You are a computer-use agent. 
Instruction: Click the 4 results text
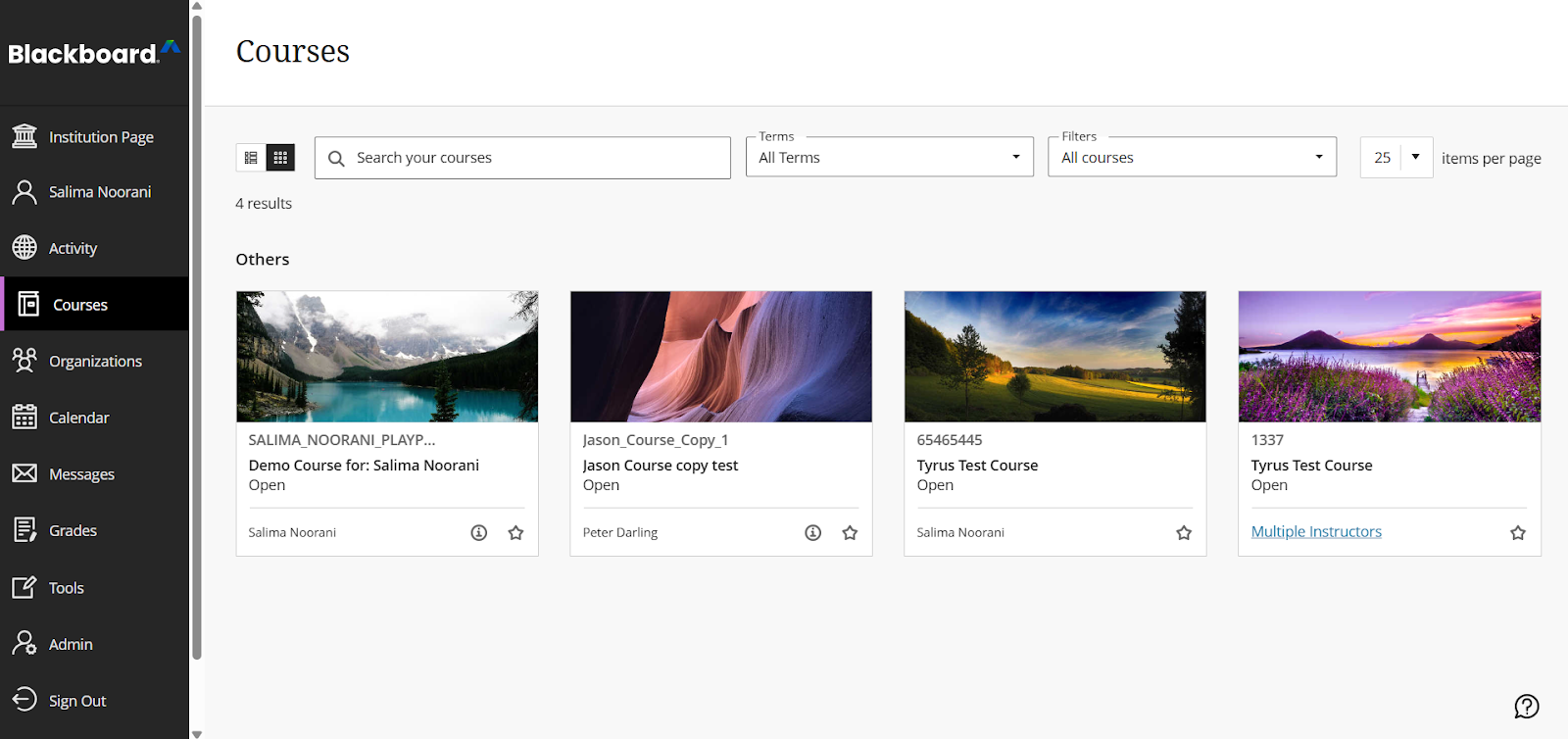[x=264, y=204]
